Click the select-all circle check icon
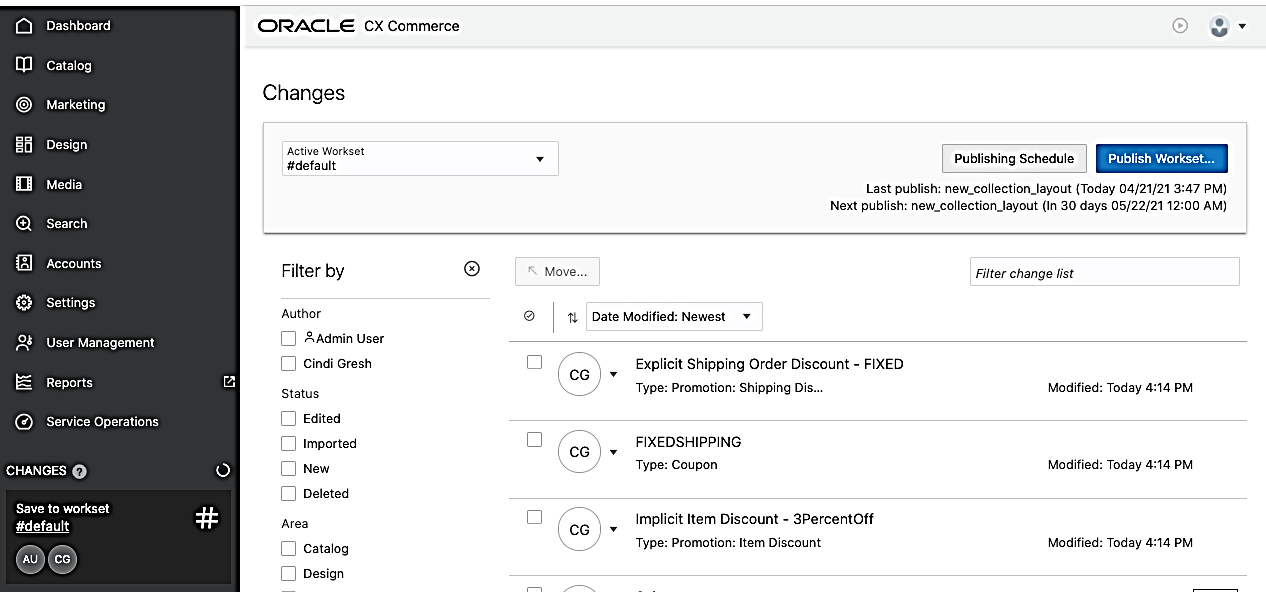 [x=529, y=316]
